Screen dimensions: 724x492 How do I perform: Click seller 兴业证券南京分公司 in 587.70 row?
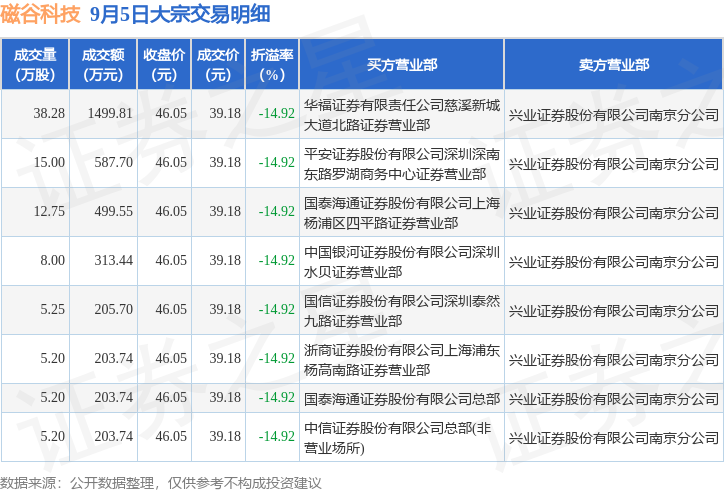[614, 164]
